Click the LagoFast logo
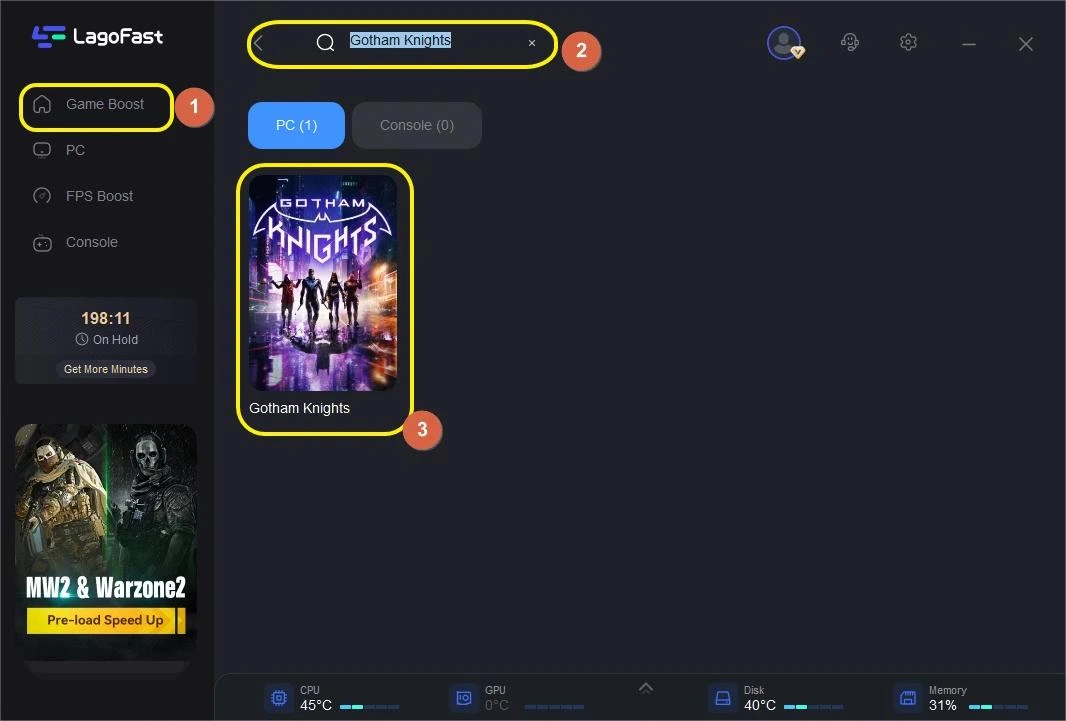The height and width of the screenshot is (721, 1066). (x=97, y=37)
